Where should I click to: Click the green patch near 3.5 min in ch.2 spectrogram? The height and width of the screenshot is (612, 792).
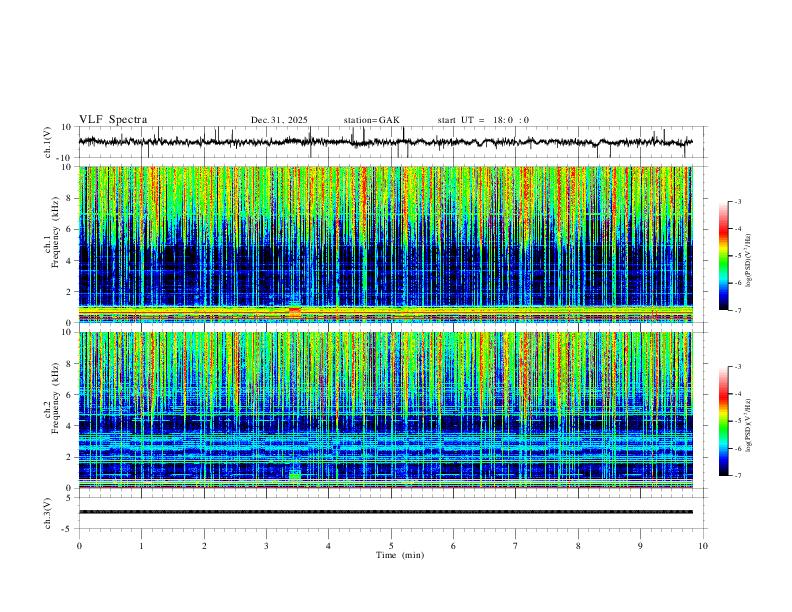295,475
